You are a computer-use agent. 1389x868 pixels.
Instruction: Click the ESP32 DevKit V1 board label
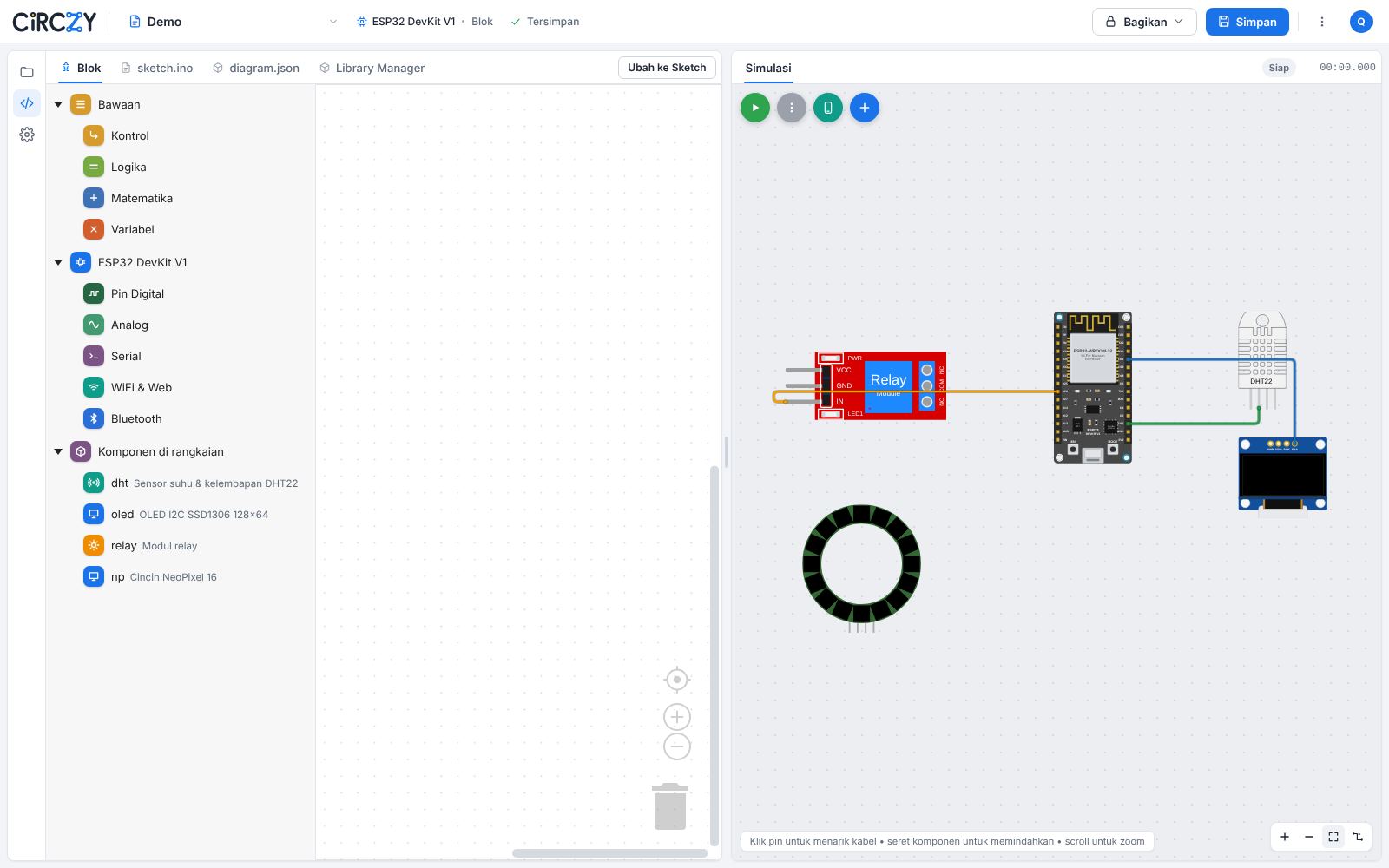(406, 22)
